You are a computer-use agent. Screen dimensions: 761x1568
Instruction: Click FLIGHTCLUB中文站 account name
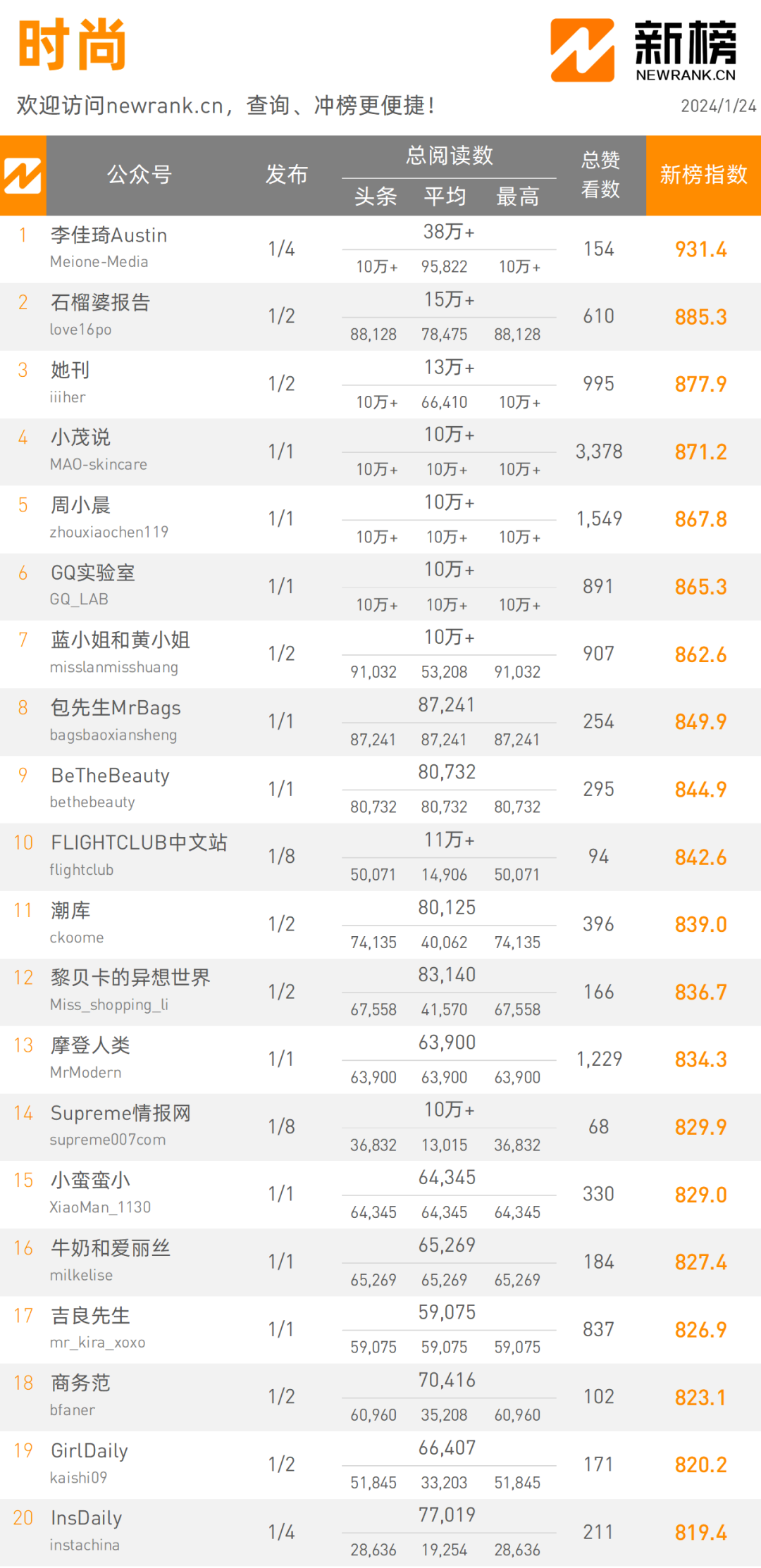pyautogui.click(x=139, y=843)
